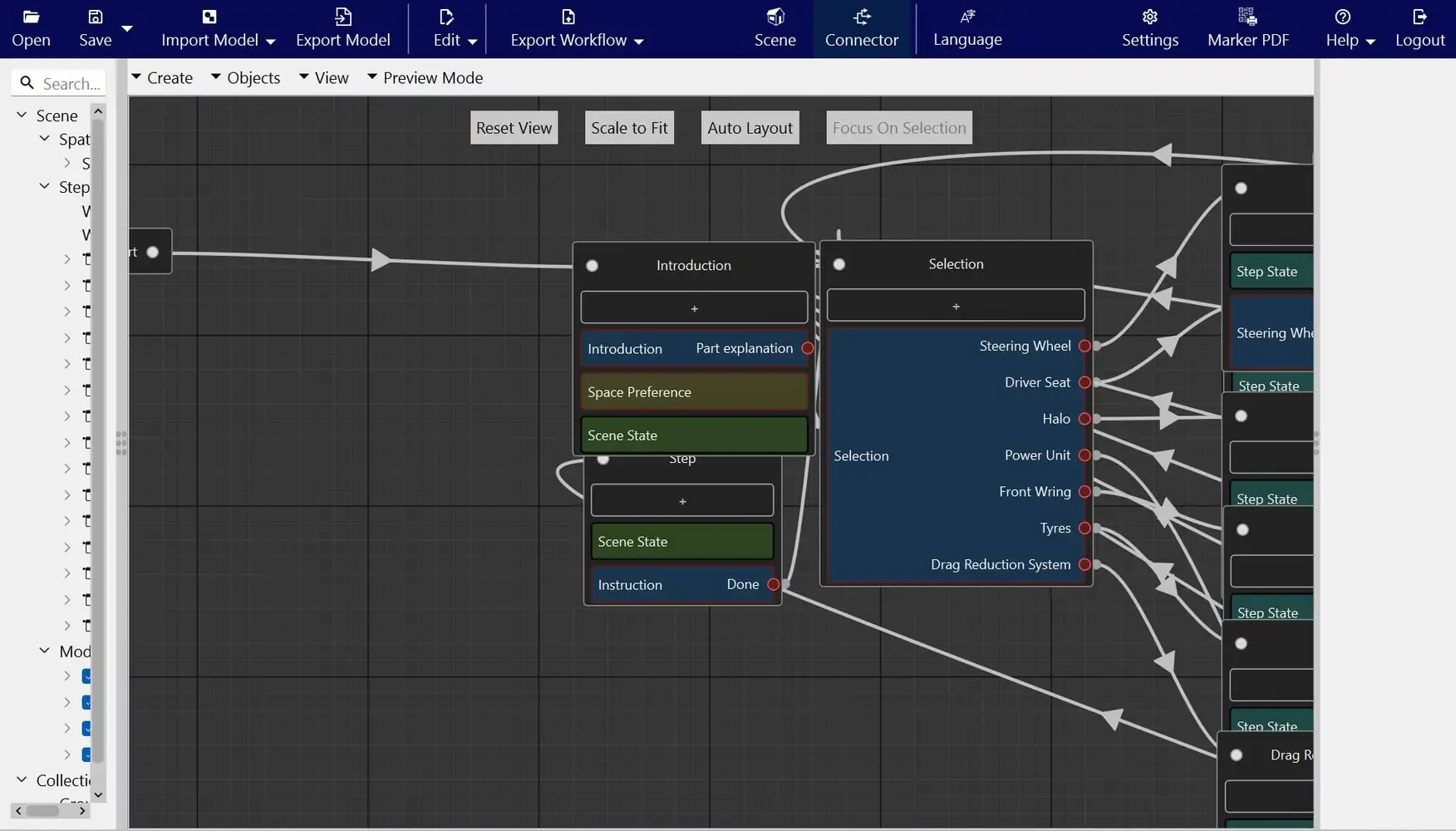Click the Import Model icon

pos(209,17)
